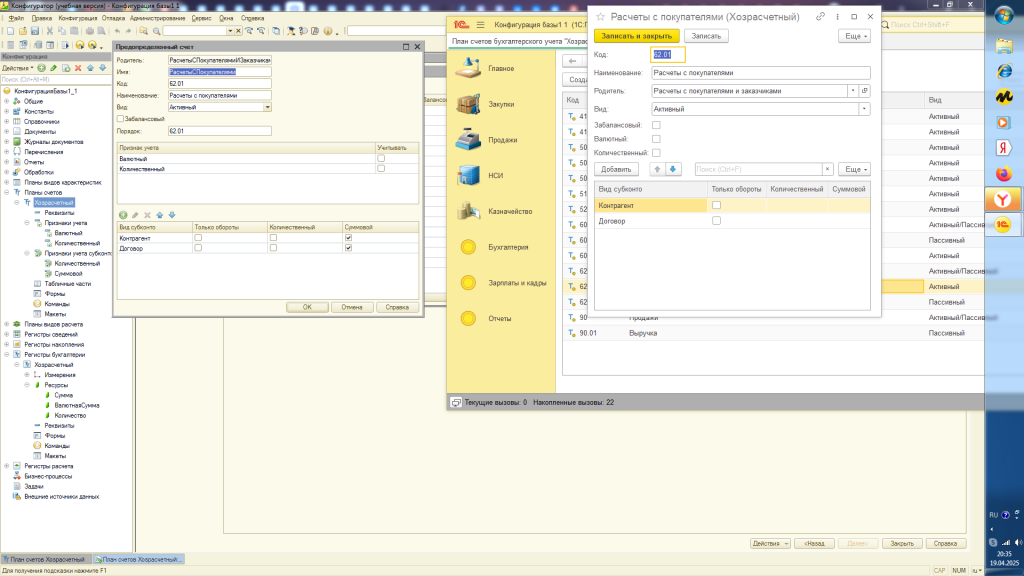
Task: Edit subconto pencil icon in Предопределенный счет
Action: tap(135, 215)
